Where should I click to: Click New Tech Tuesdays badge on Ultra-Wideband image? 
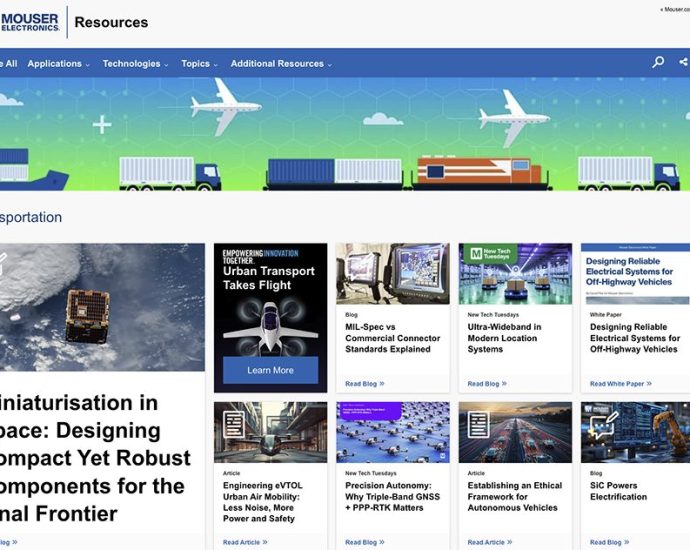pos(492,253)
